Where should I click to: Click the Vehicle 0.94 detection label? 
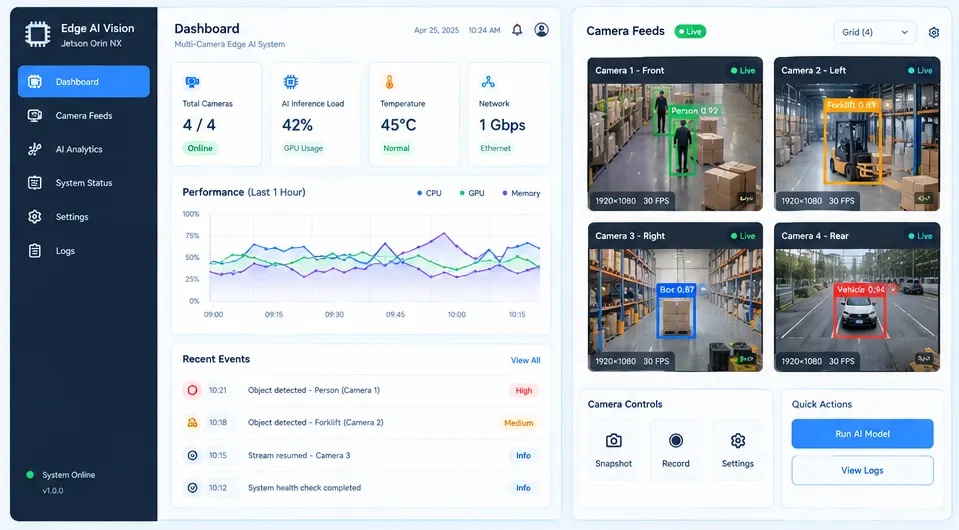pyautogui.click(x=860, y=289)
